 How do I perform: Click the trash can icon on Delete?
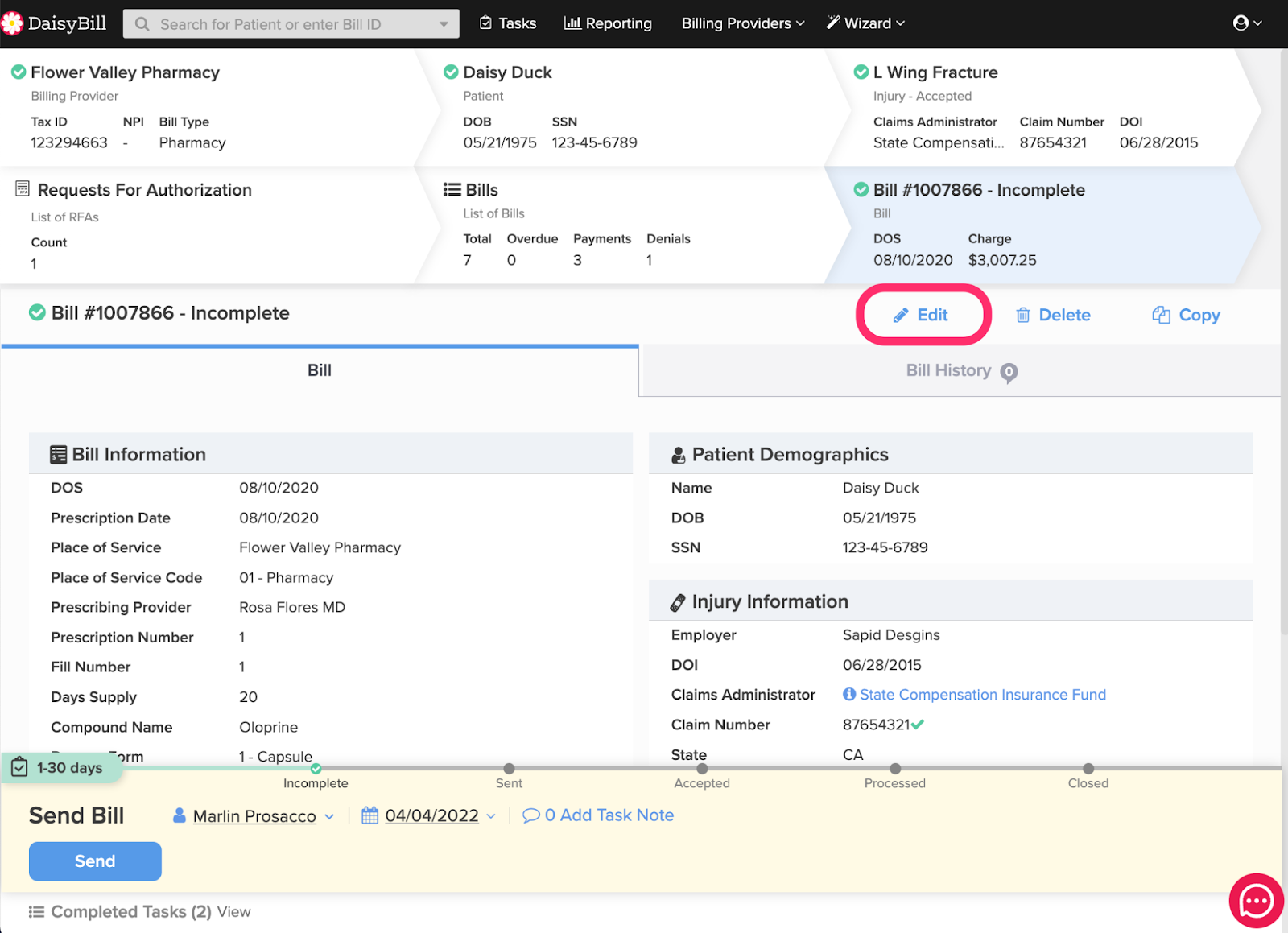point(1022,315)
